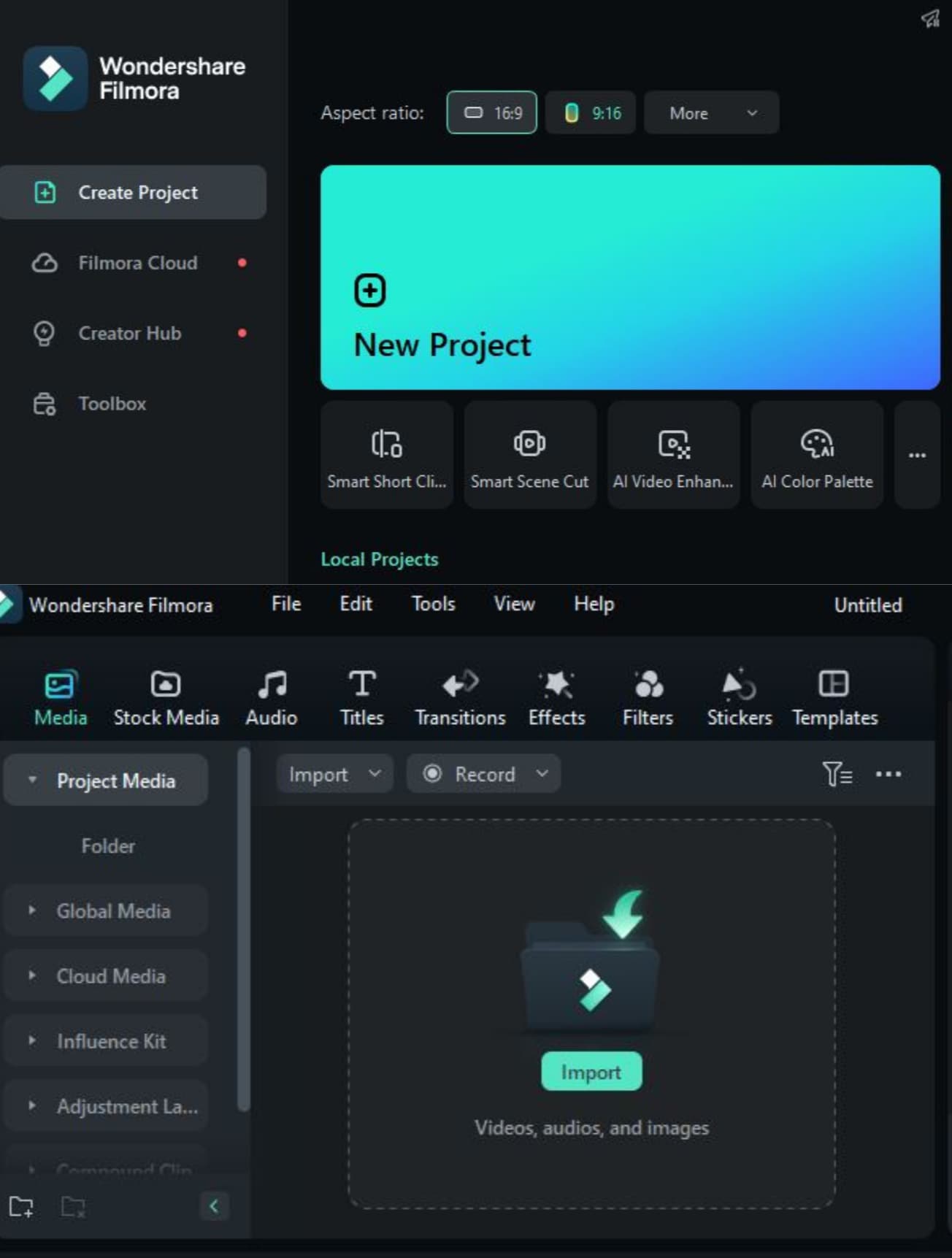Image resolution: width=952 pixels, height=1258 pixels.
Task: Click the delete folder icon
Action: coord(73,1206)
